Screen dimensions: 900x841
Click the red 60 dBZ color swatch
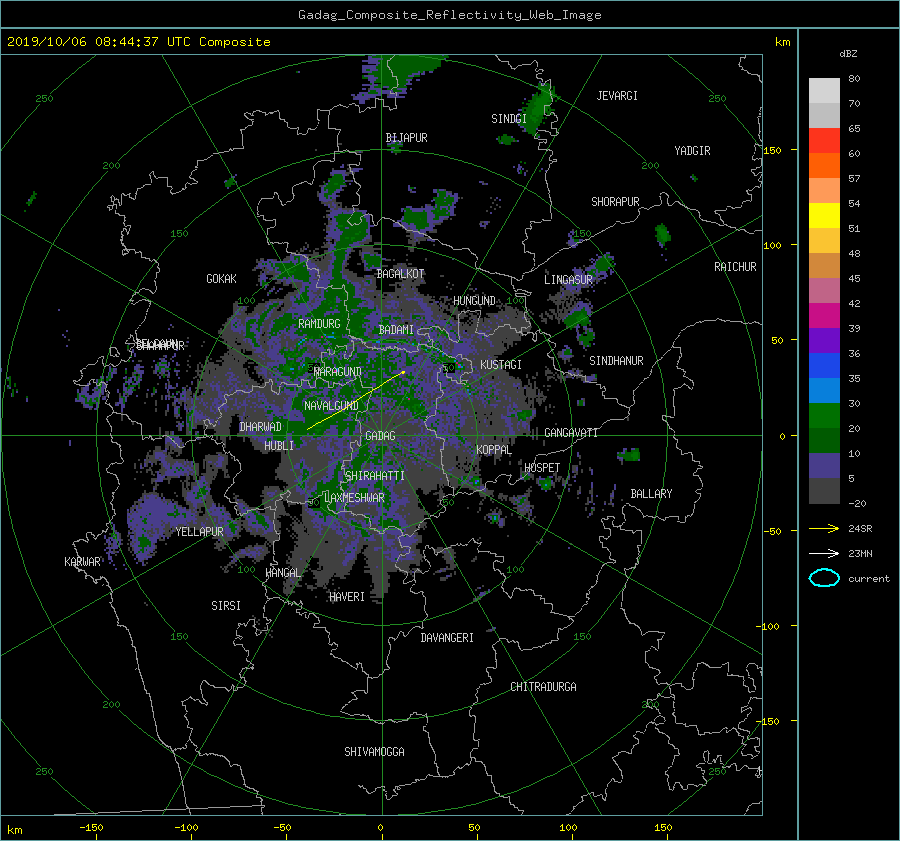[x=824, y=140]
